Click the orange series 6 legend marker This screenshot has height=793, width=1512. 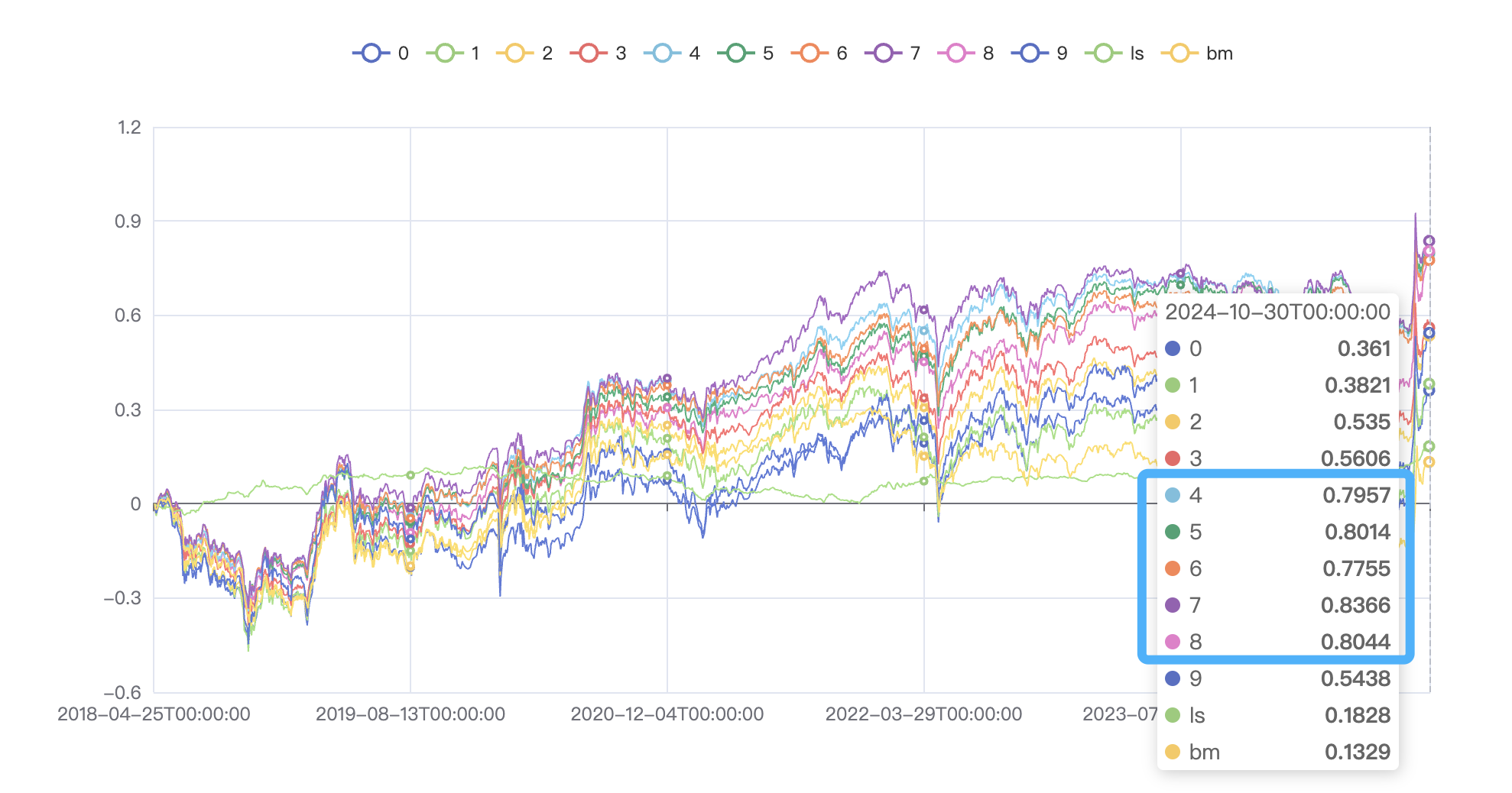(x=810, y=53)
